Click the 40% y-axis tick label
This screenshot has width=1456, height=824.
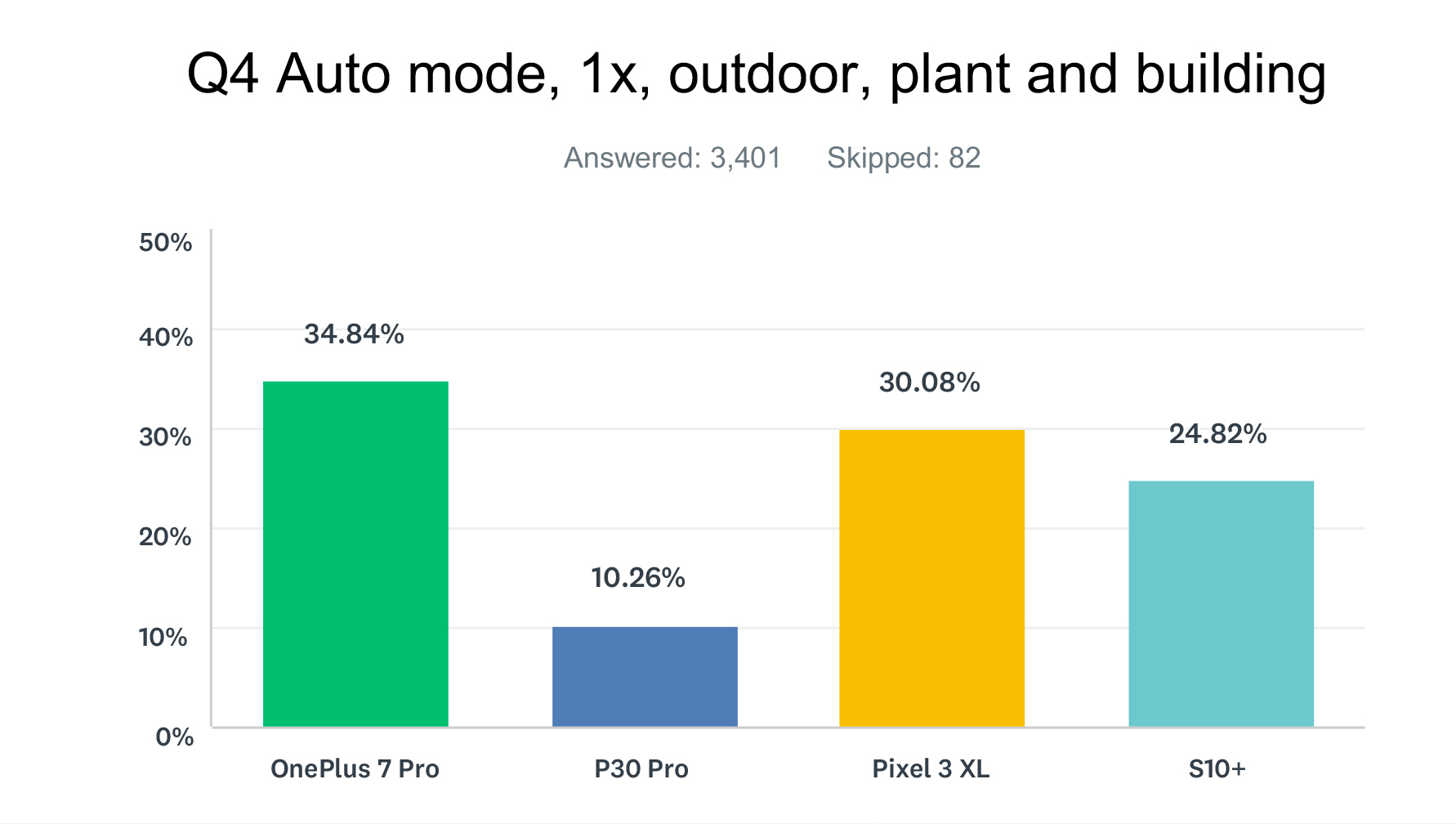(166, 337)
